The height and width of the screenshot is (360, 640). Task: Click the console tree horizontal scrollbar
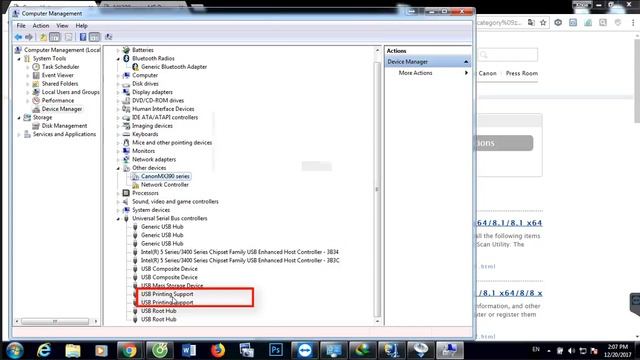click(55, 322)
